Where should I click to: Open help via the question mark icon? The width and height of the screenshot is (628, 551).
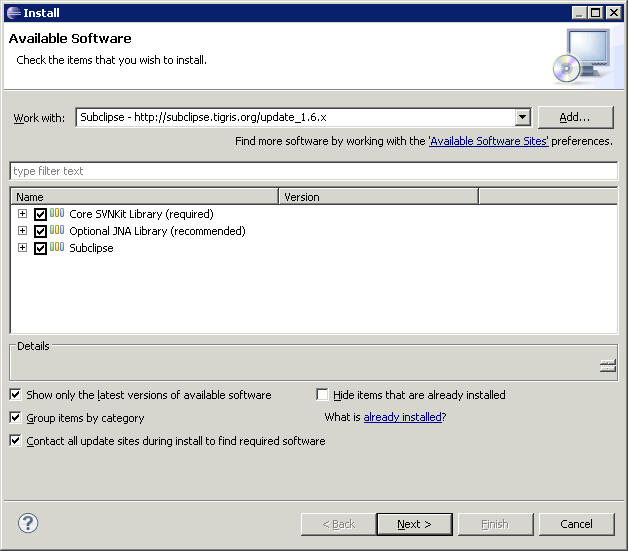(x=28, y=523)
